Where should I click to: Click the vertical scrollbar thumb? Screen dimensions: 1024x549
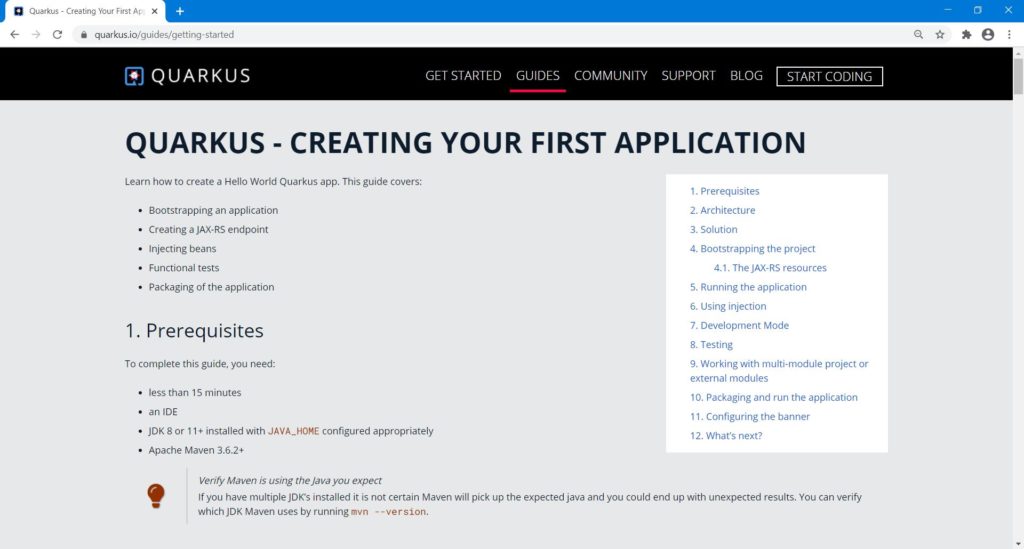[x=1018, y=76]
